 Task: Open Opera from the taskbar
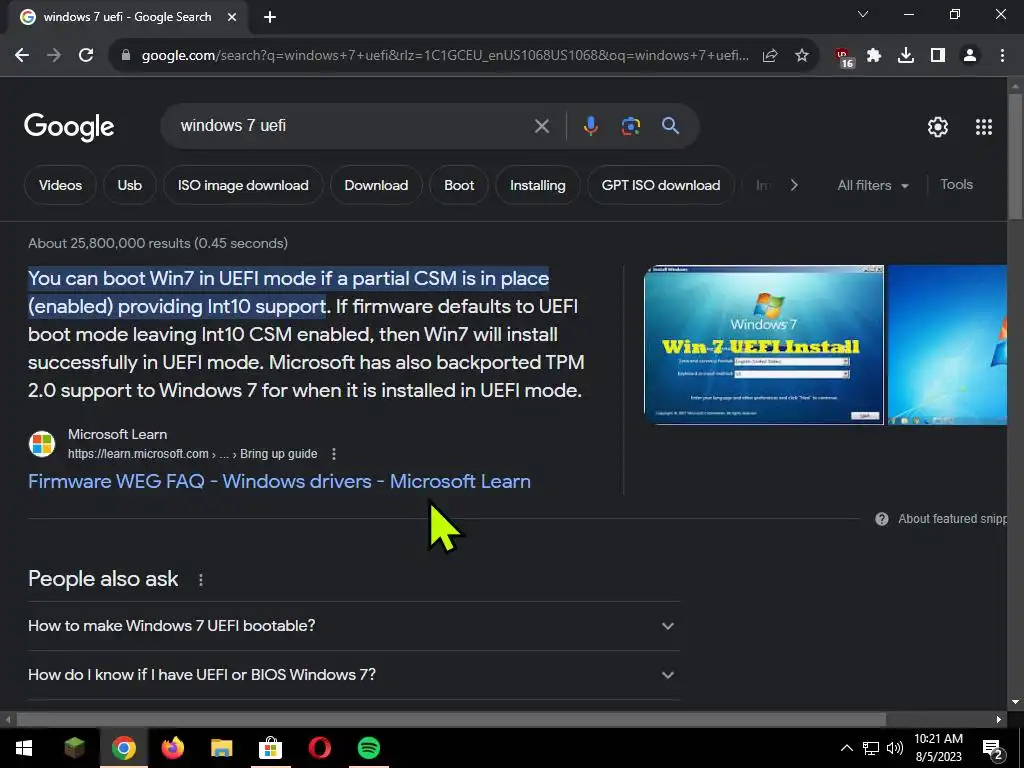tap(319, 748)
